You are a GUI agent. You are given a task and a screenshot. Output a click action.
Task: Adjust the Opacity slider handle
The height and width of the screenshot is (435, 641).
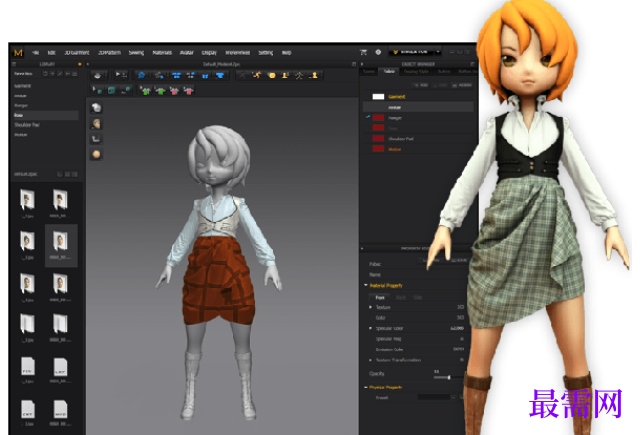pyautogui.click(x=449, y=377)
